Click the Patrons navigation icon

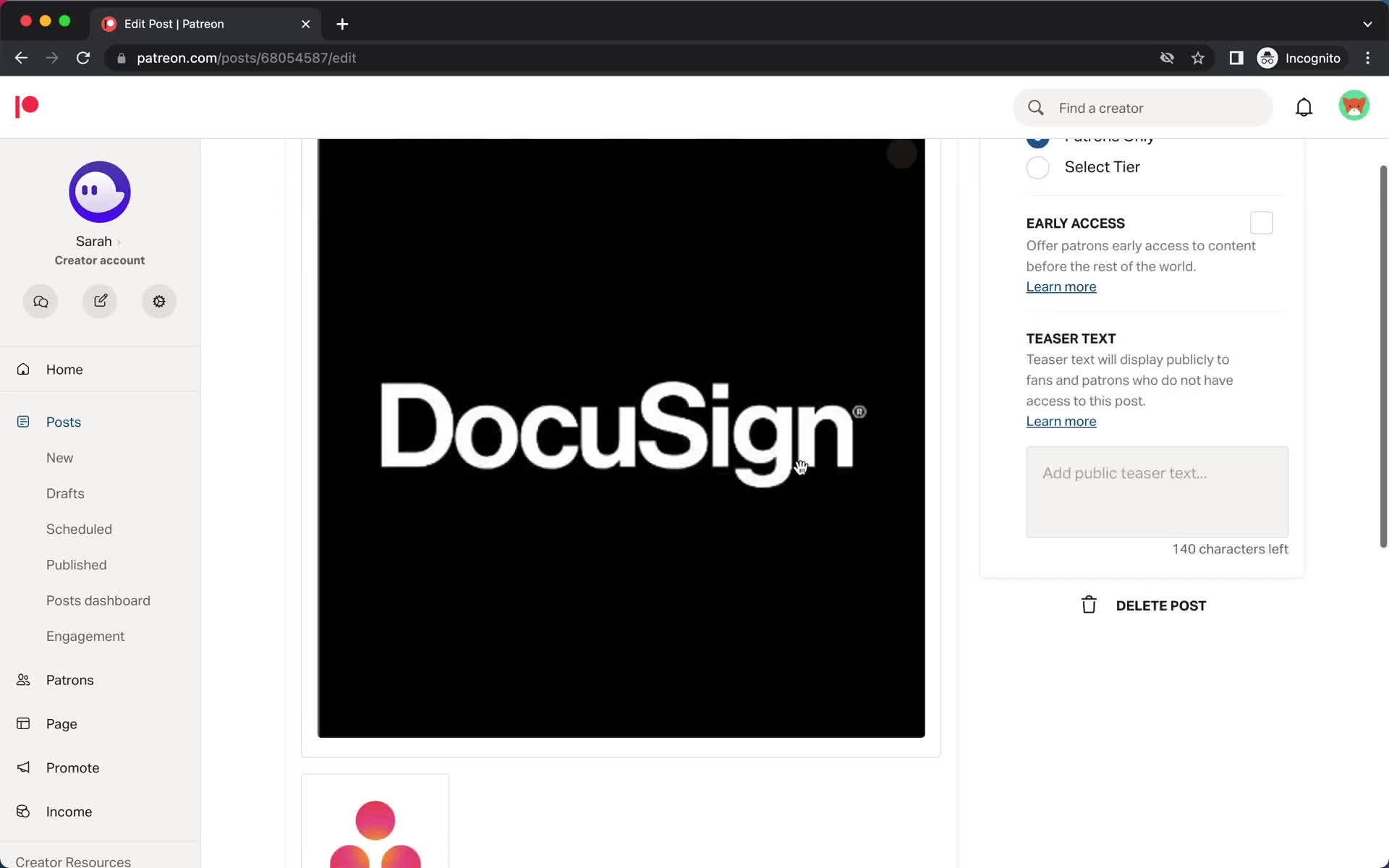pyautogui.click(x=22, y=680)
